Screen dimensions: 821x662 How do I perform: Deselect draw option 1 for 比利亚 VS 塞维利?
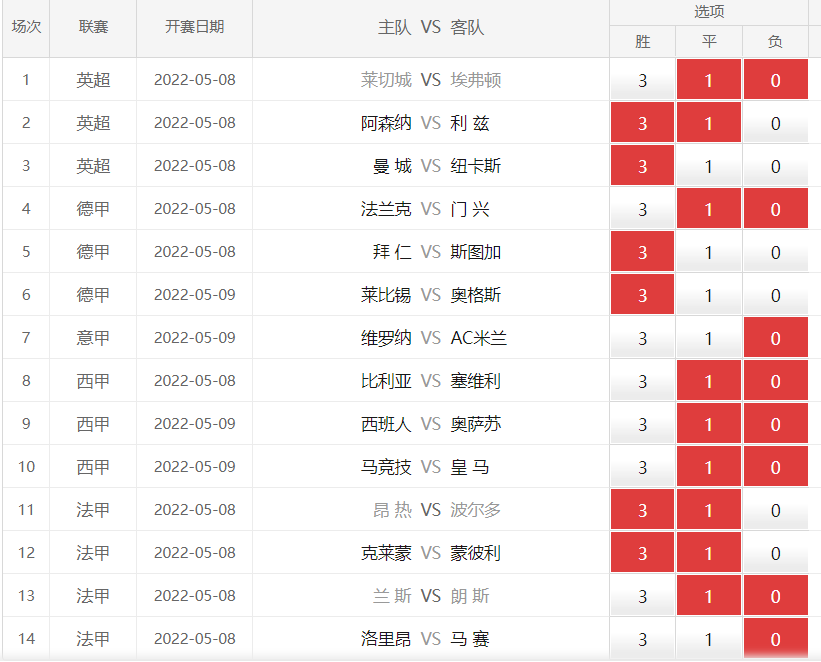click(709, 380)
